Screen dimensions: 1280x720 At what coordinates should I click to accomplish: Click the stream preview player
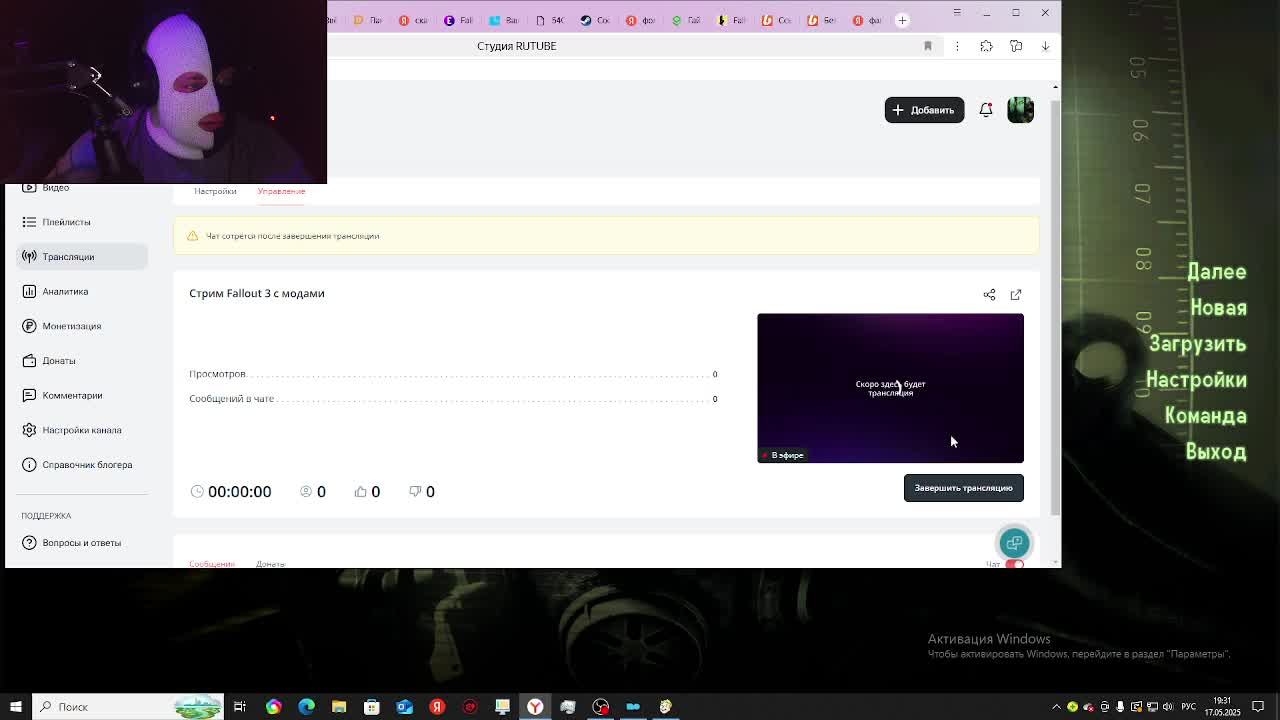[x=890, y=388]
